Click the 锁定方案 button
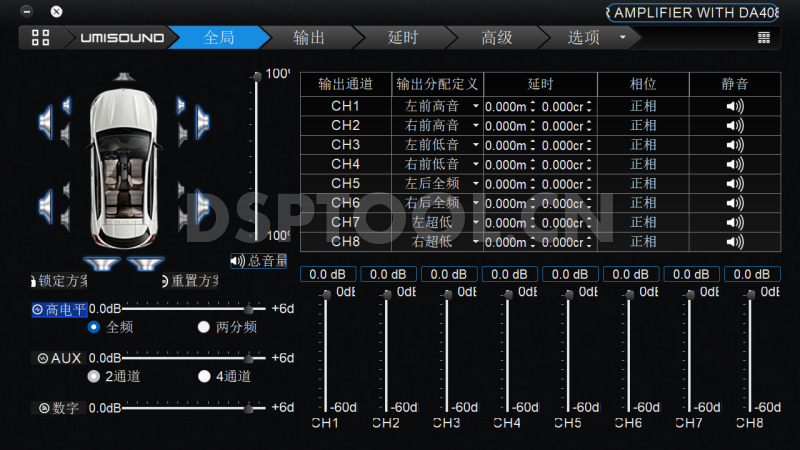The width and height of the screenshot is (800, 450). (59, 281)
